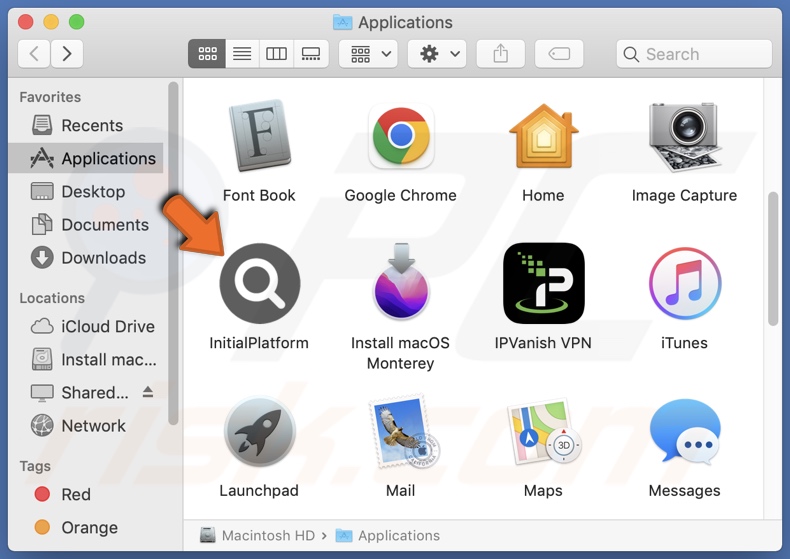Select Applications in the sidebar

coord(86,159)
